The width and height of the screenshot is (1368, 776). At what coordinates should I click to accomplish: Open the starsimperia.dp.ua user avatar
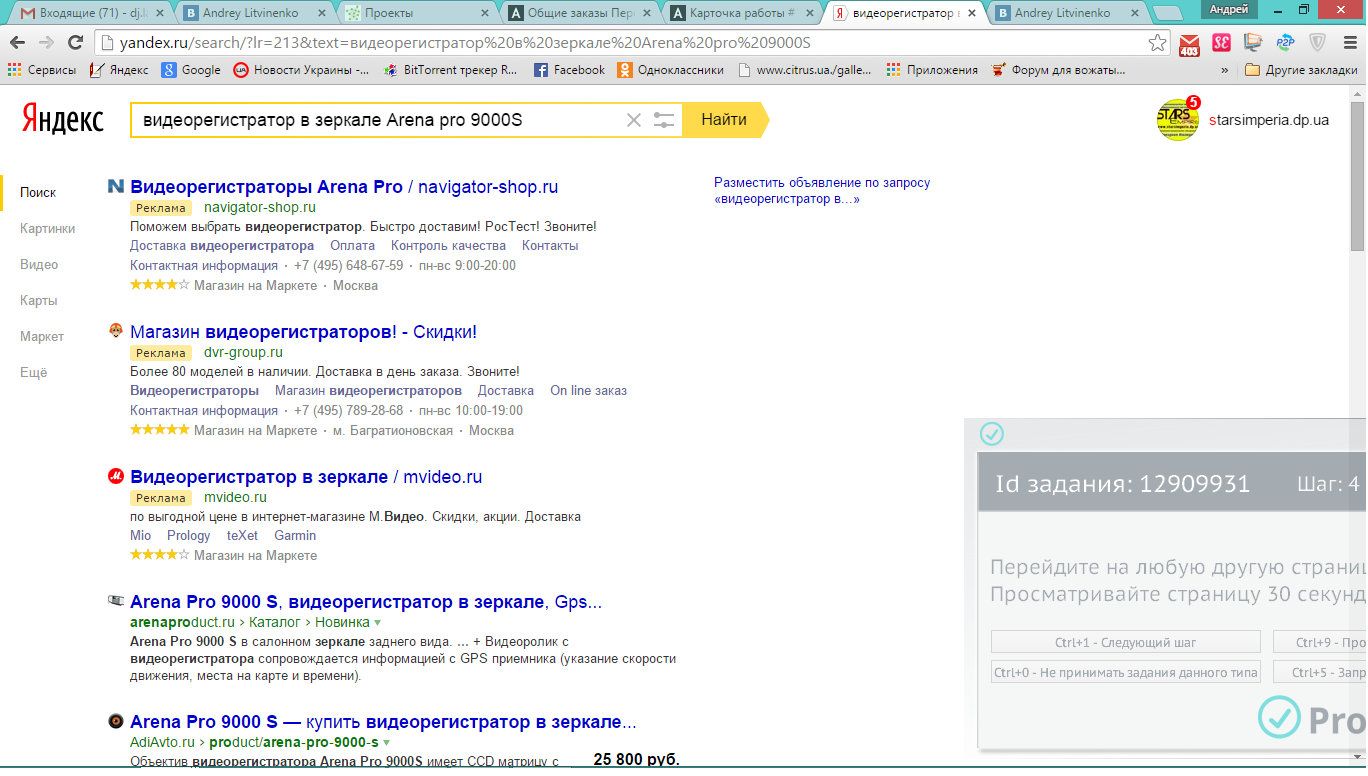coord(1177,120)
